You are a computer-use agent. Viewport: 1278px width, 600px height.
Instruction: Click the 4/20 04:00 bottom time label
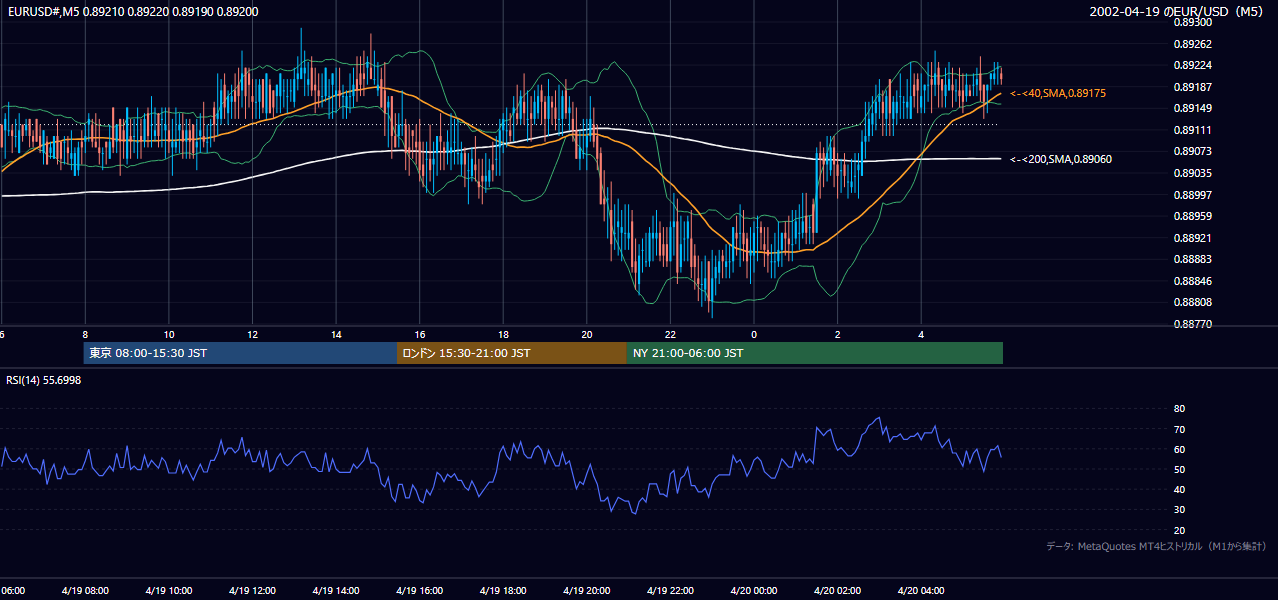click(x=922, y=591)
